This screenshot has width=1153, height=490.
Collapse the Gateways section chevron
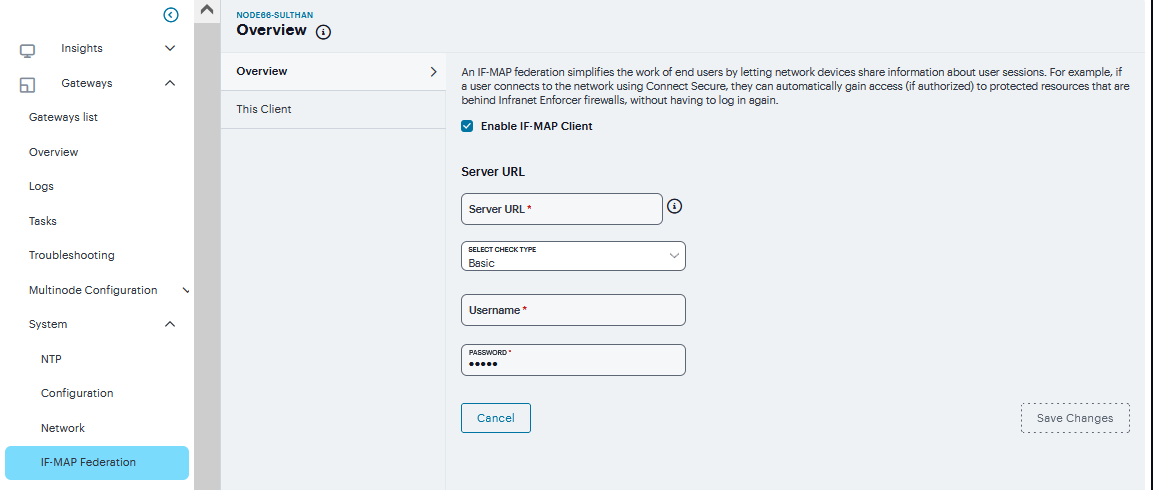click(170, 83)
